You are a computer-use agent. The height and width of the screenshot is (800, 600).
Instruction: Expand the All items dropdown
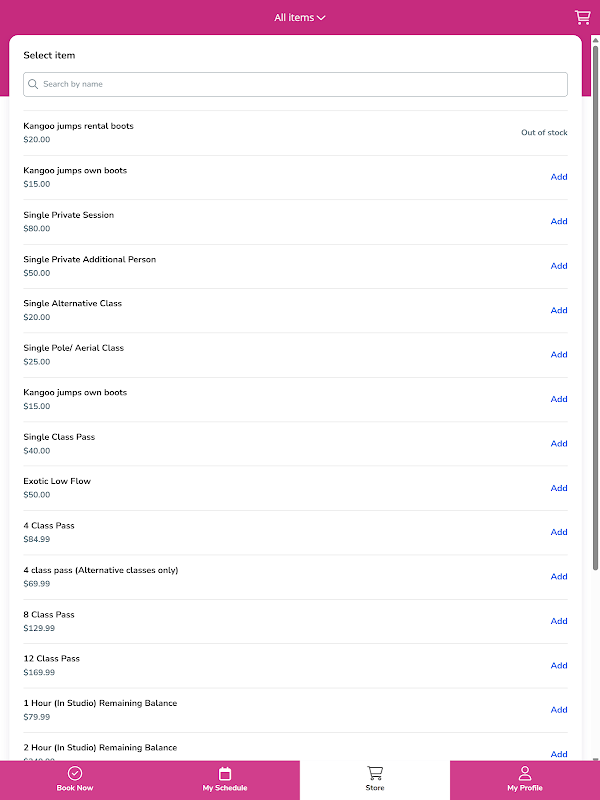pos(300,17)
